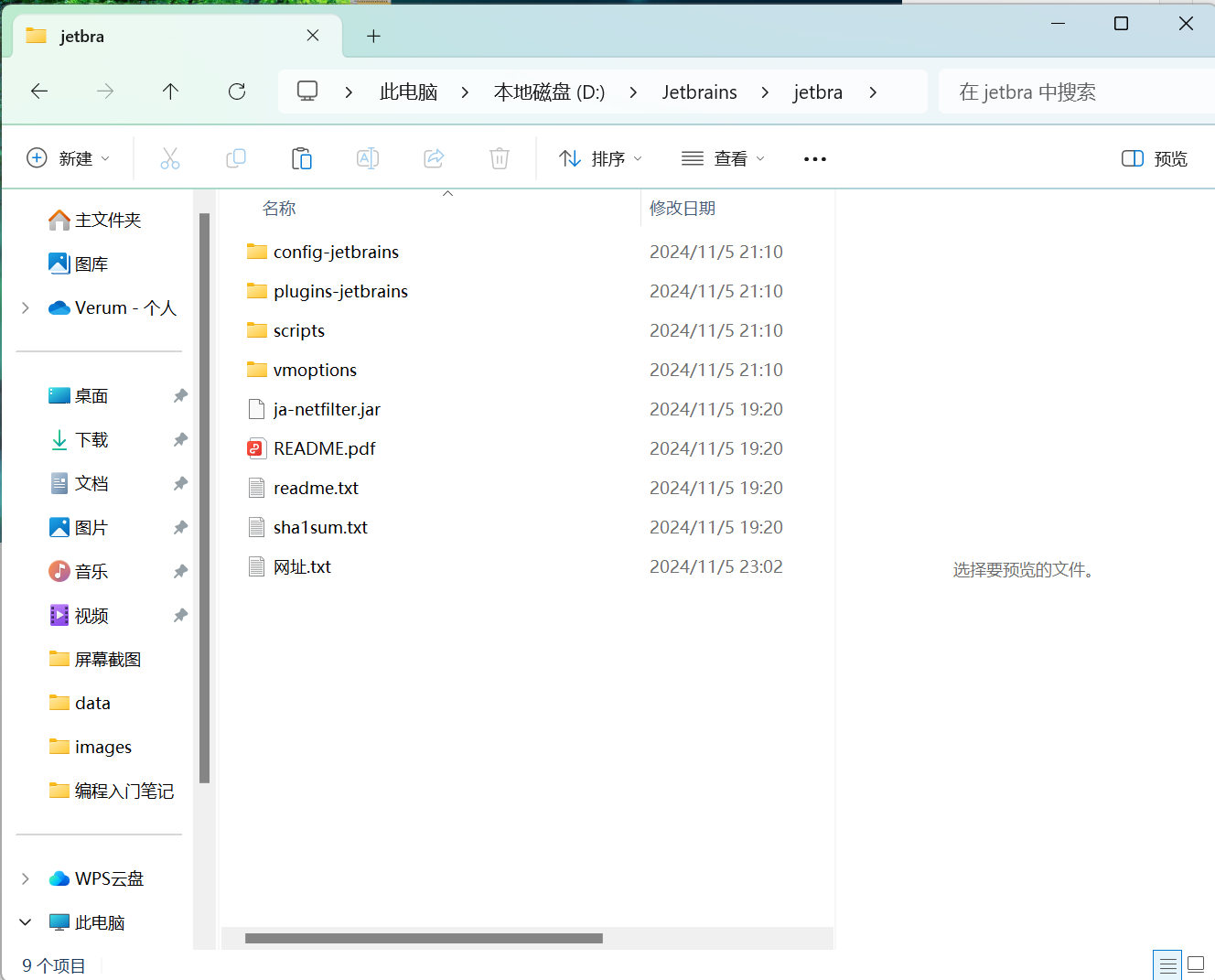Expand chevron after Jetbrains in address bar
The height and width of the screenshot is (980, 1215).
click(765, 92)
